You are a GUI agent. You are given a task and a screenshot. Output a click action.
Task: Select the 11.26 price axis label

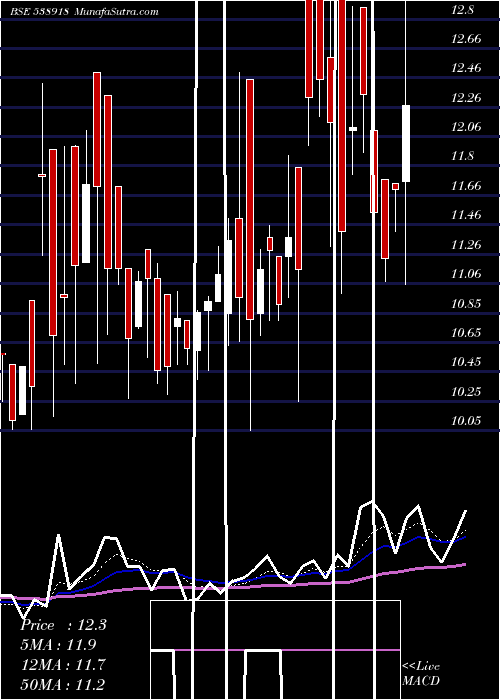click(466, 245)
